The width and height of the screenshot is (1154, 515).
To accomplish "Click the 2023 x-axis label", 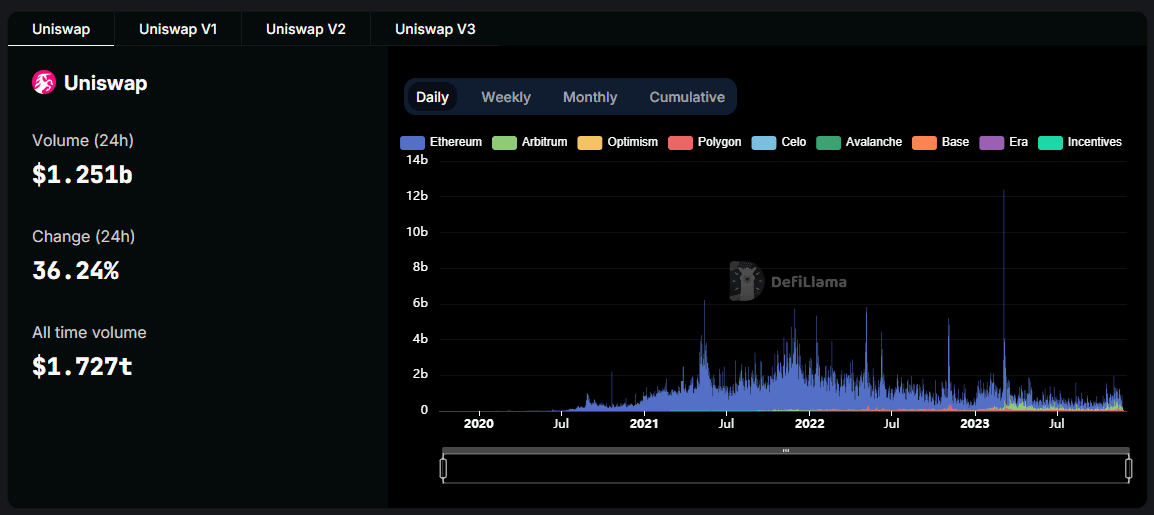I will [x=976, y=424].
